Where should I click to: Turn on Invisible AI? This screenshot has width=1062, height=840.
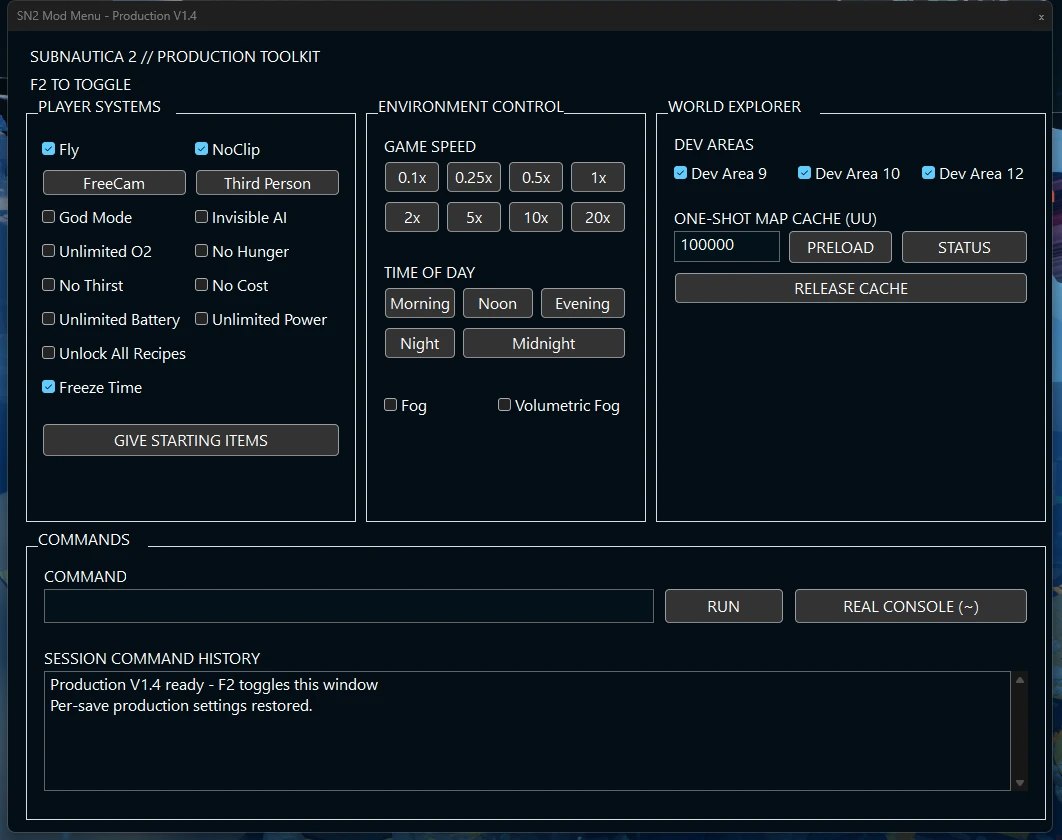(x=201, y=217)
